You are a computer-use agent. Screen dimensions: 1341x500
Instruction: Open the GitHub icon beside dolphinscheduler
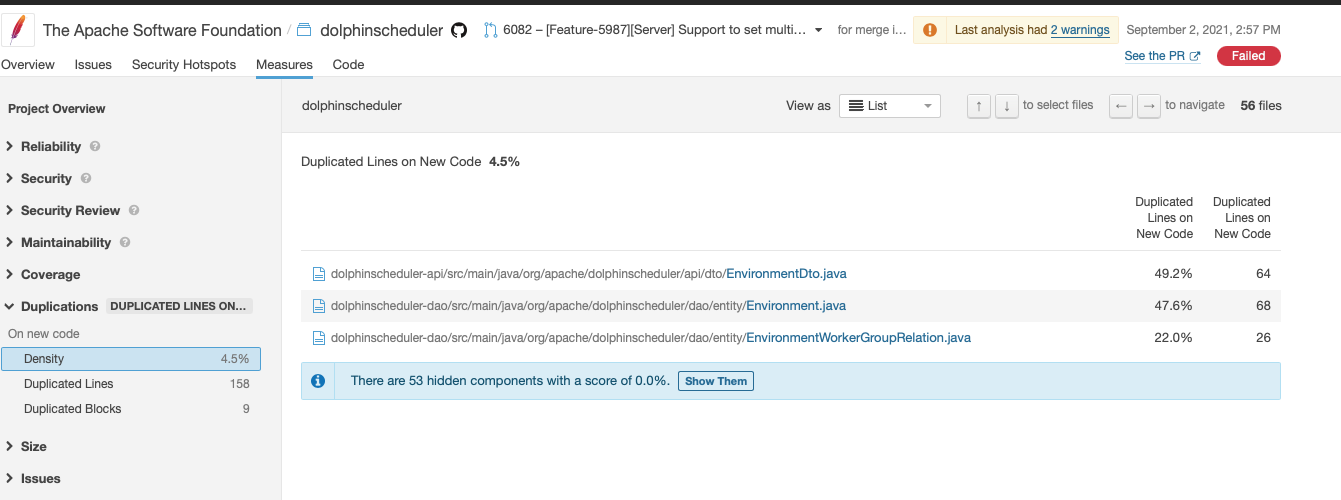point(459,30)
